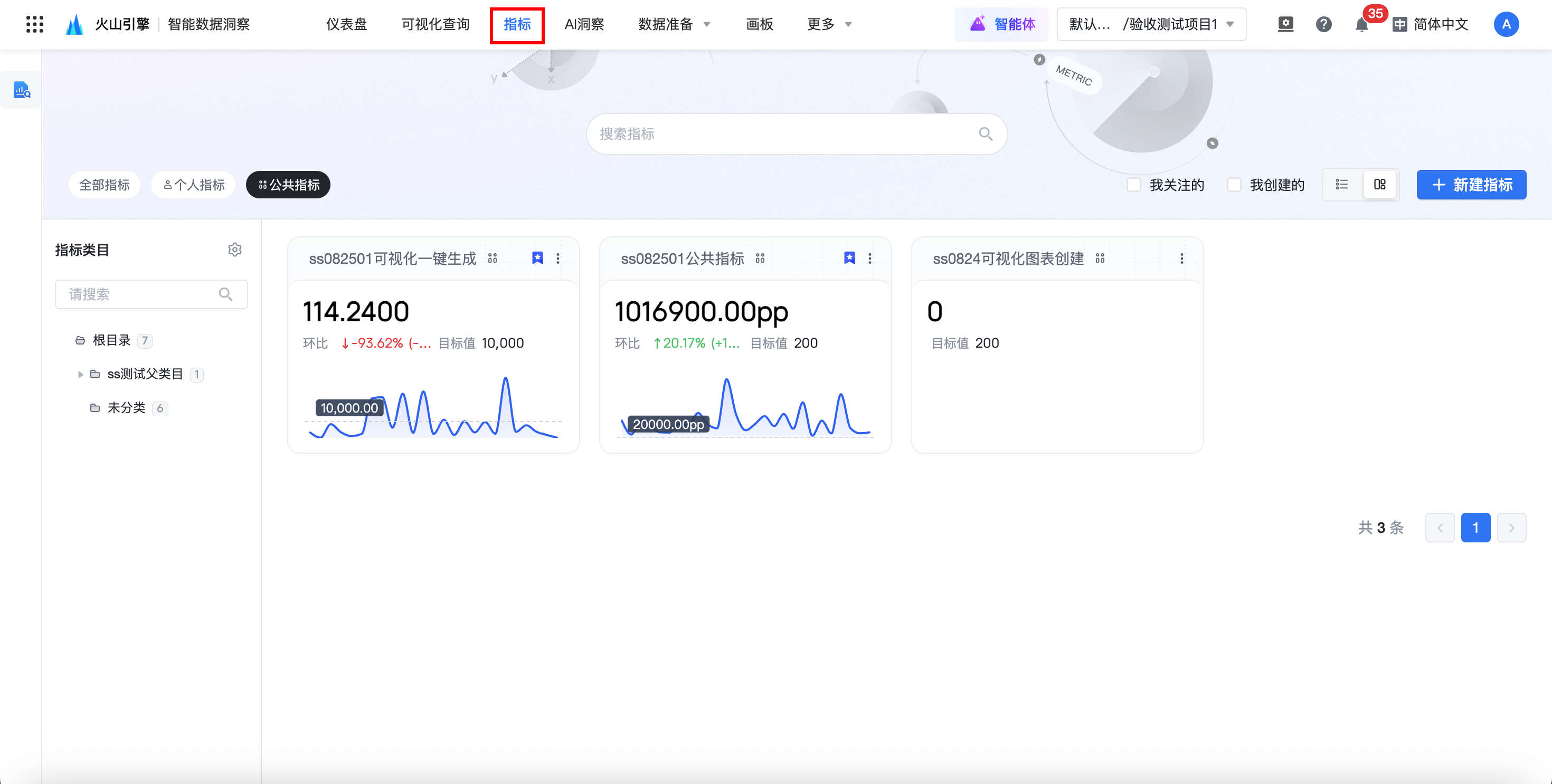Click the sidebar metrics chart icon
The height and width of the screenshot is (784, 1552).
(22, 90)
